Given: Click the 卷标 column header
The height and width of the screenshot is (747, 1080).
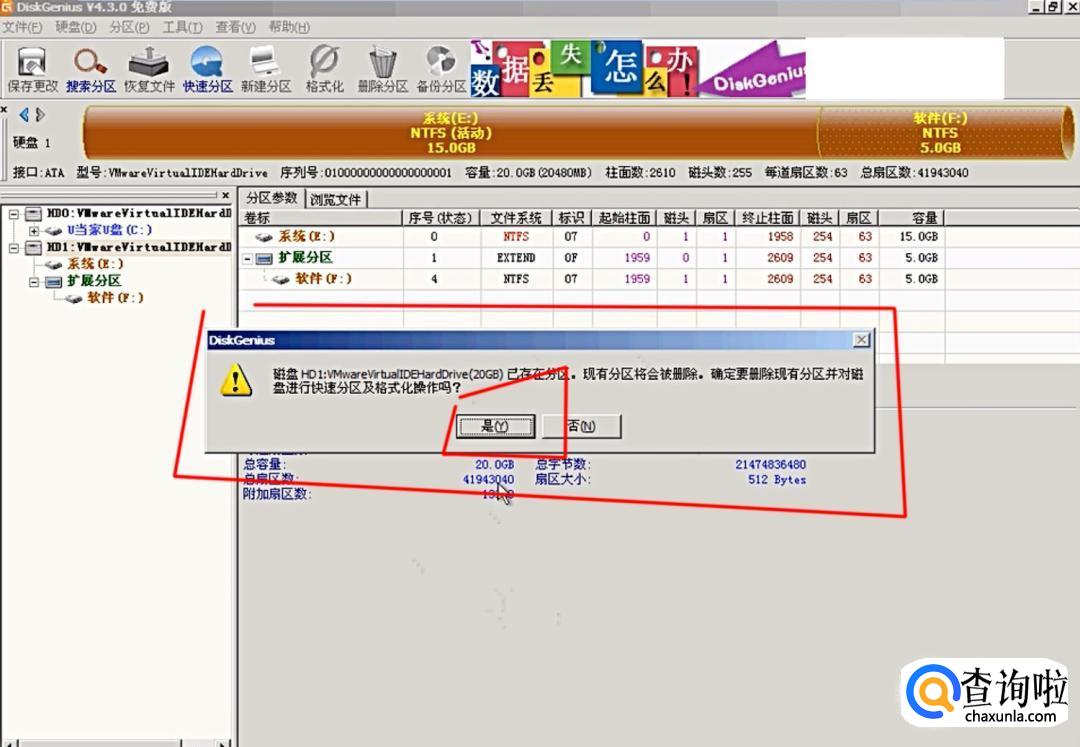Looking at the screenshot, I should (321, 218).
